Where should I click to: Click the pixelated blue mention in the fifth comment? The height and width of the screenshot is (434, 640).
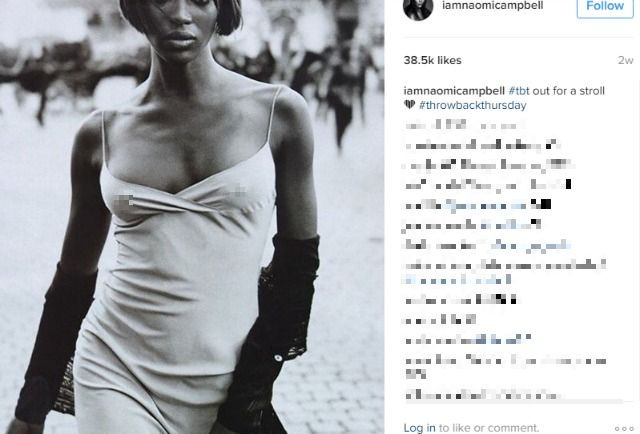[485, 205]
